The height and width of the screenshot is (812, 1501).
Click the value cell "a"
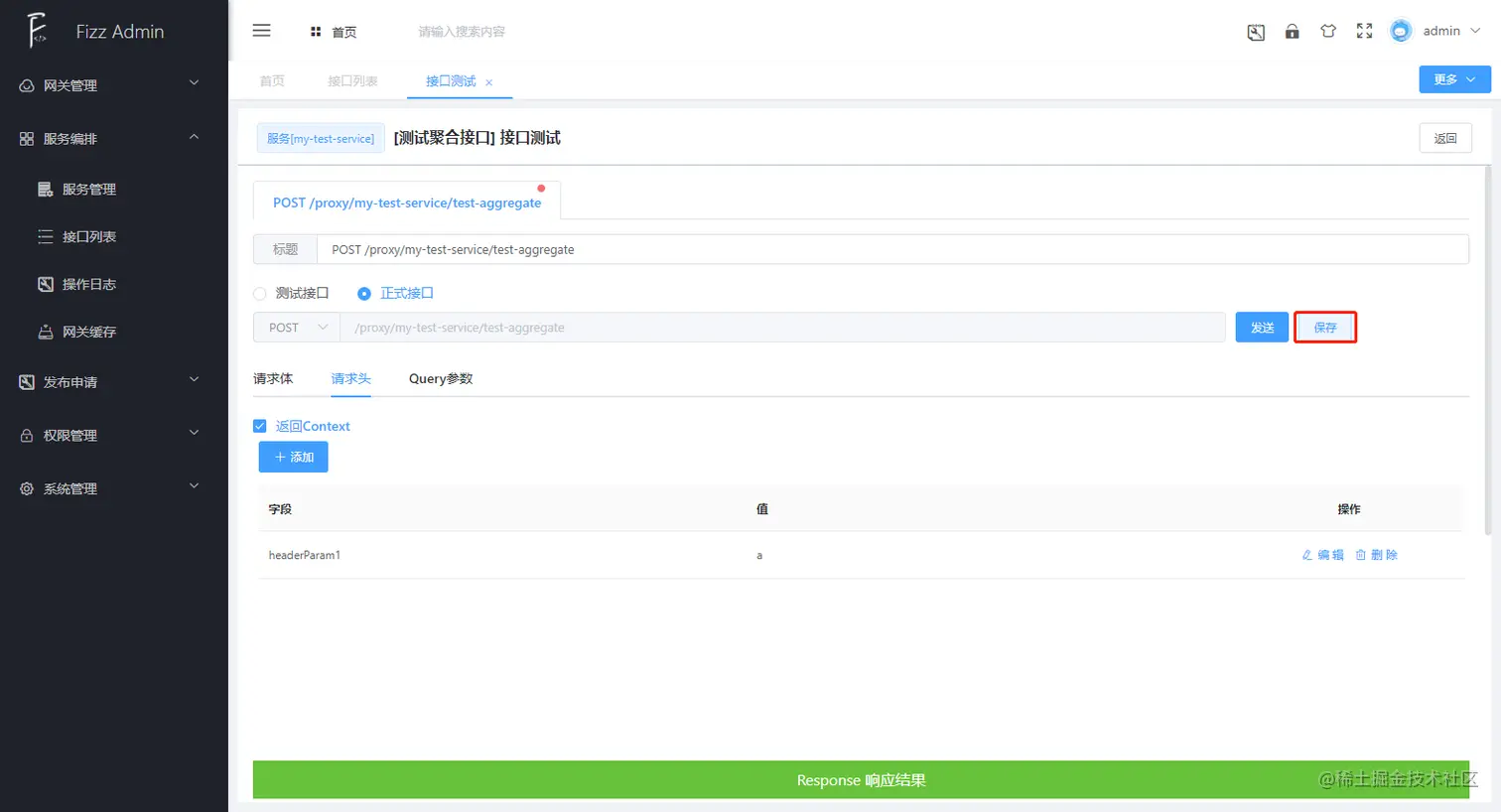759,555
